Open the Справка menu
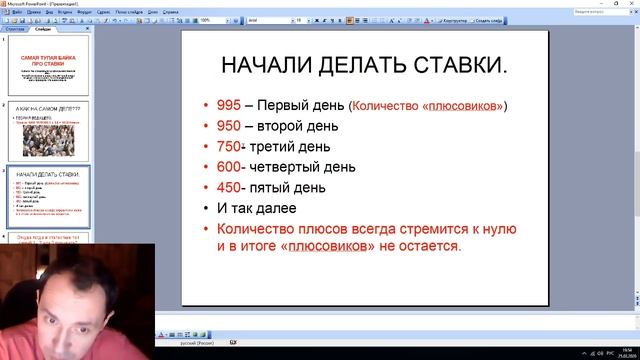The image size is (640, 360). 171,12
